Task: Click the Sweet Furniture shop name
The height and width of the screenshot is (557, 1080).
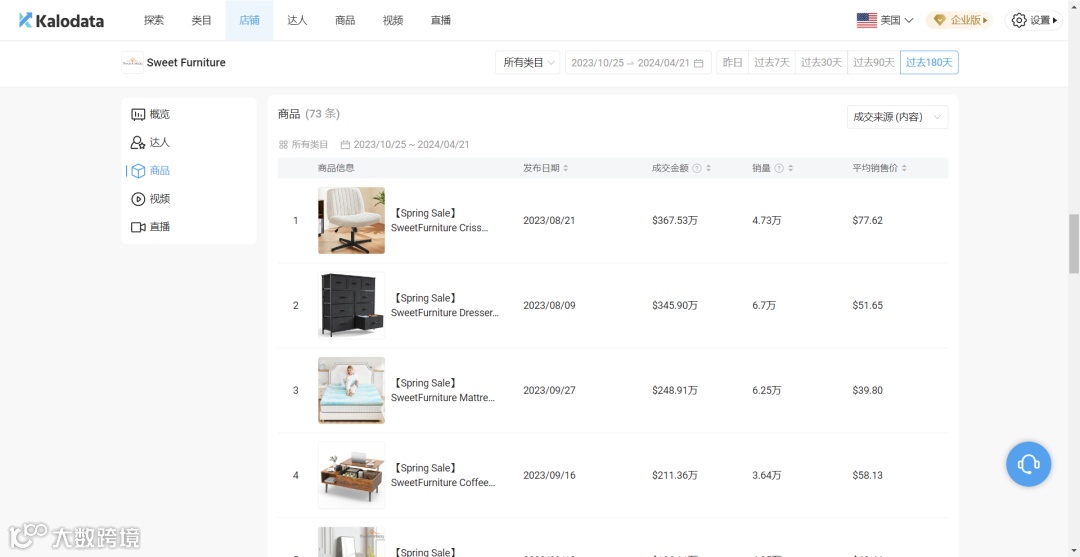Action: tap(186, 63)
